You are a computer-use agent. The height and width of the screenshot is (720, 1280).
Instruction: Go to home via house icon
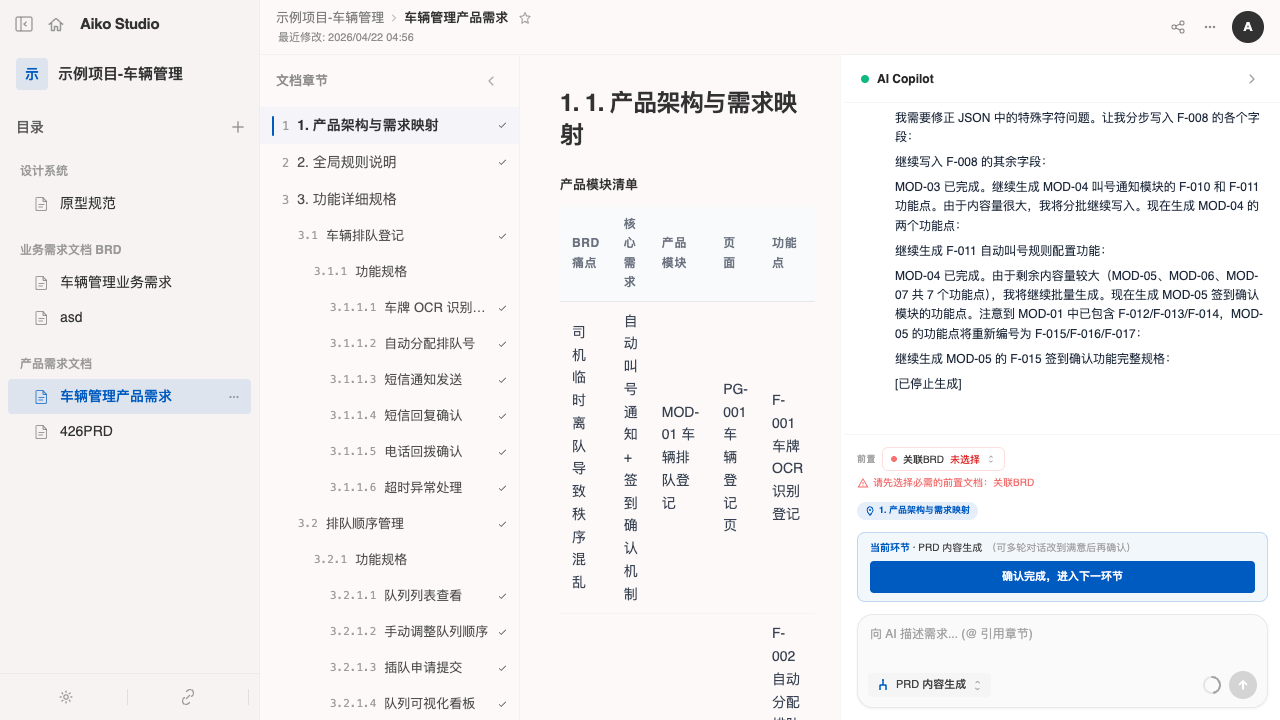tap(56, 24)
